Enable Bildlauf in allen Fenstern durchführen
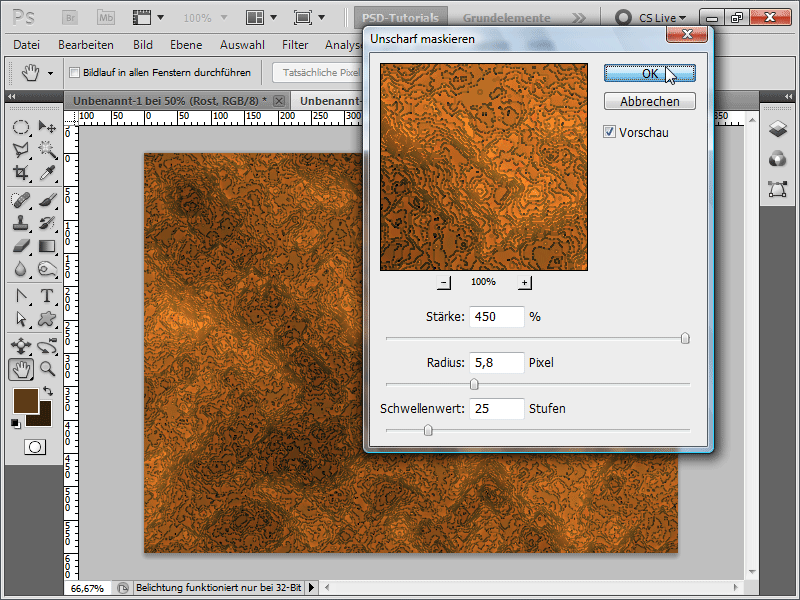 point(74,72)
